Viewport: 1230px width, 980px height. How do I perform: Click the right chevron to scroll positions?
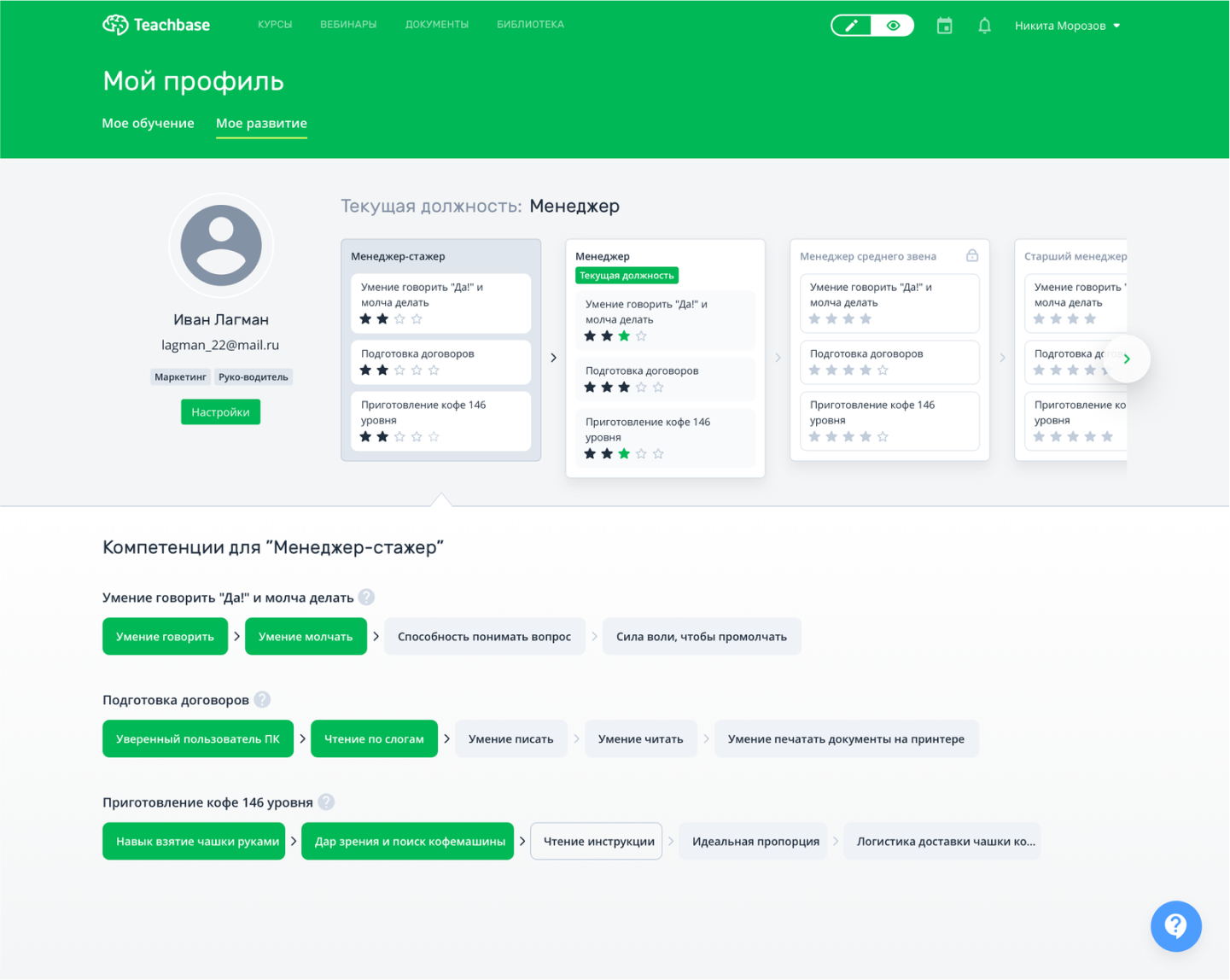[x=1127, y=359]
